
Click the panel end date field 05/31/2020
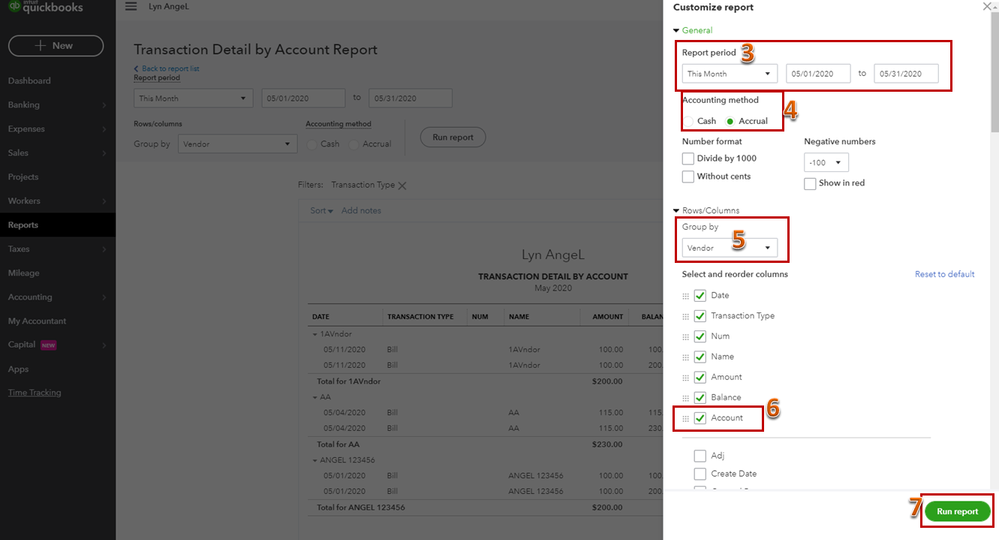tap(906, 74)
